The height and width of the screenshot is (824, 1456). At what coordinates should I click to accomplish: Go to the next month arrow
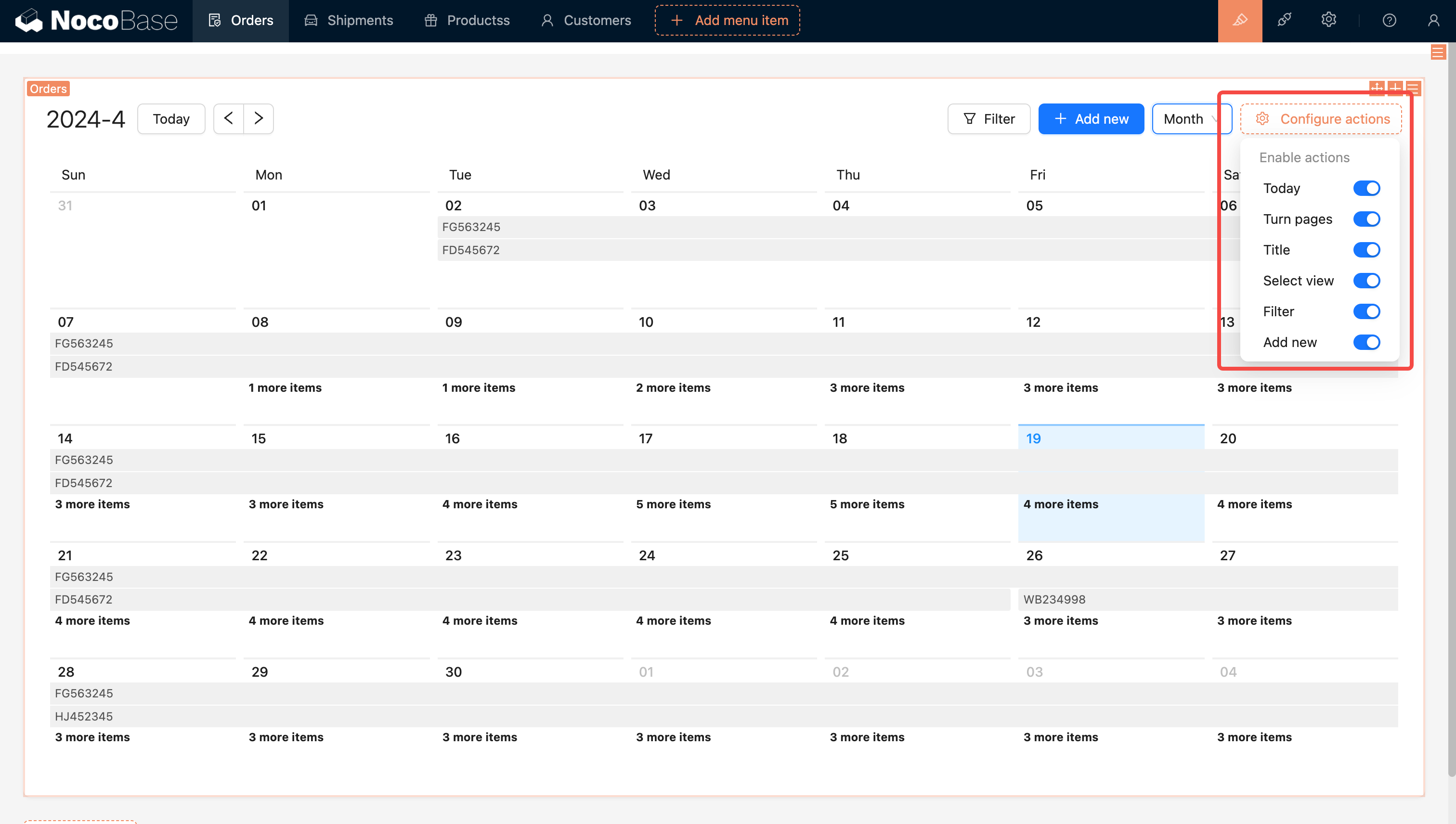[259, 118]
